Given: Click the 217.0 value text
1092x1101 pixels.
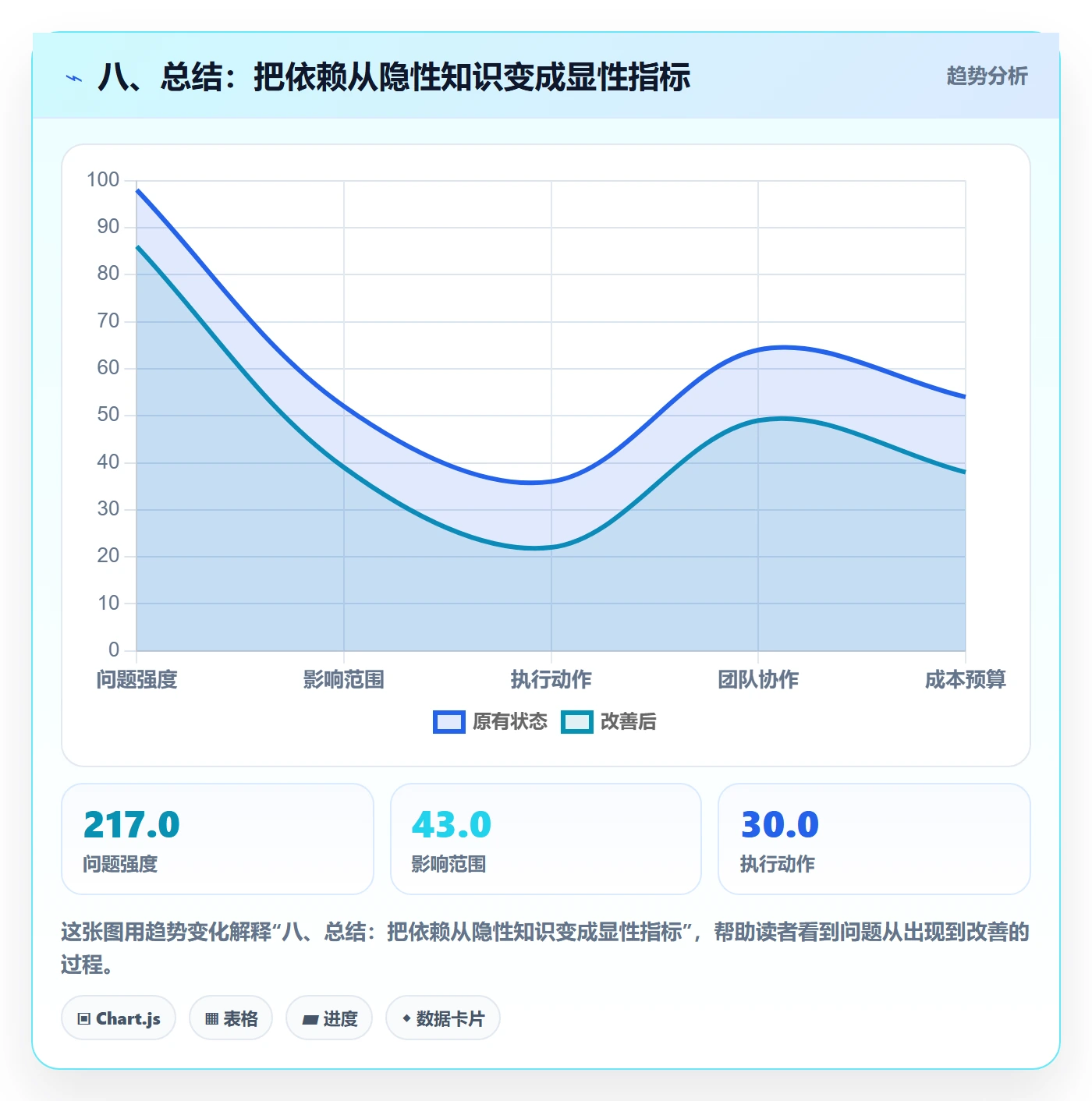Looking at the screenshot, I should (132, 825).
